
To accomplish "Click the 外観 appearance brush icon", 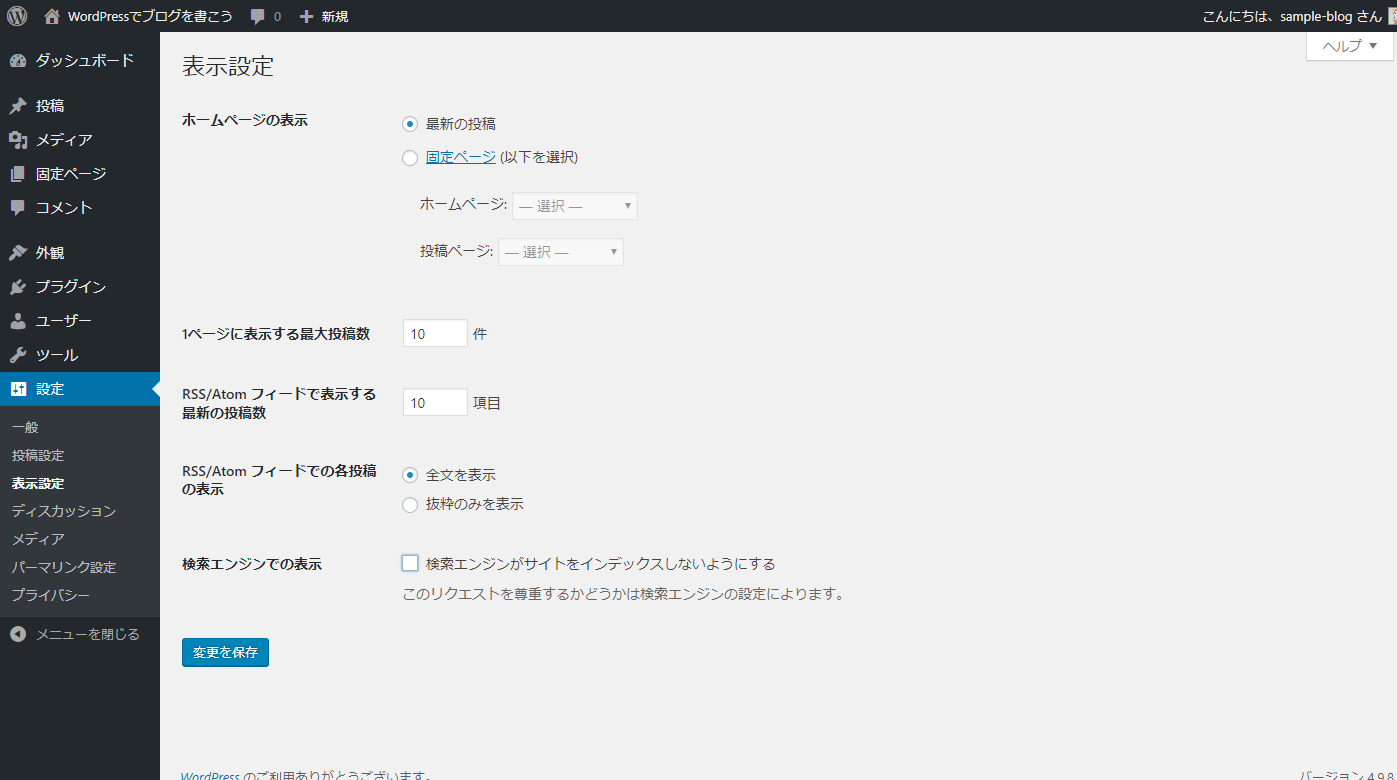I will 17,252.
